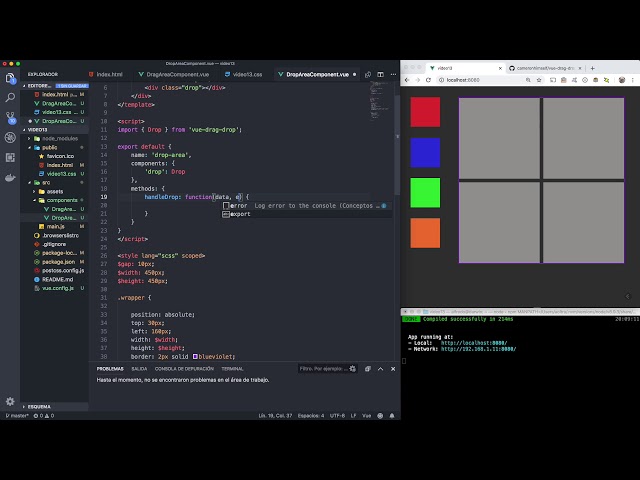Viewport: 640px width, 480px height.
Task: Close the bottom Problems panel
Action: point(393,369)
